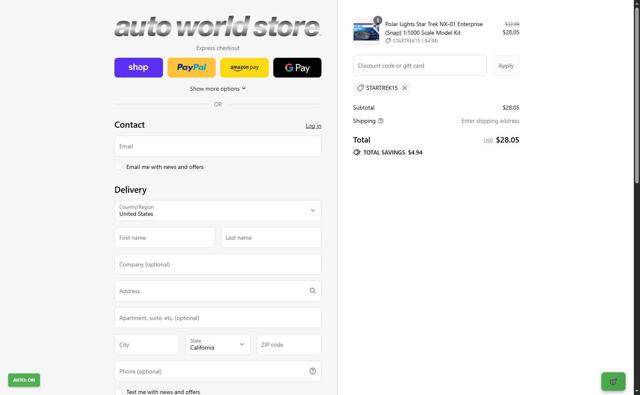Open the Country/Region dropdown
The image size is (640, 395).
[218, 211]
